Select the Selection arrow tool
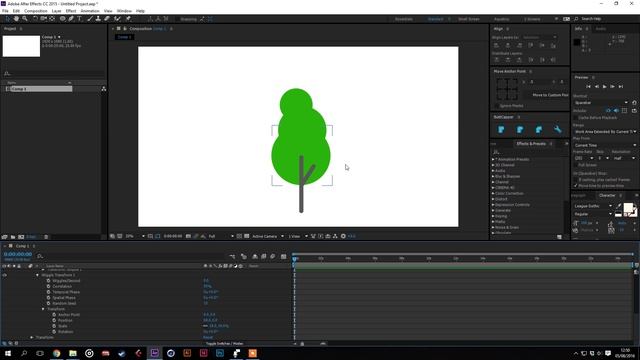Image resolution: width=640 pixels, height=360 pixels. coord(7,19)
